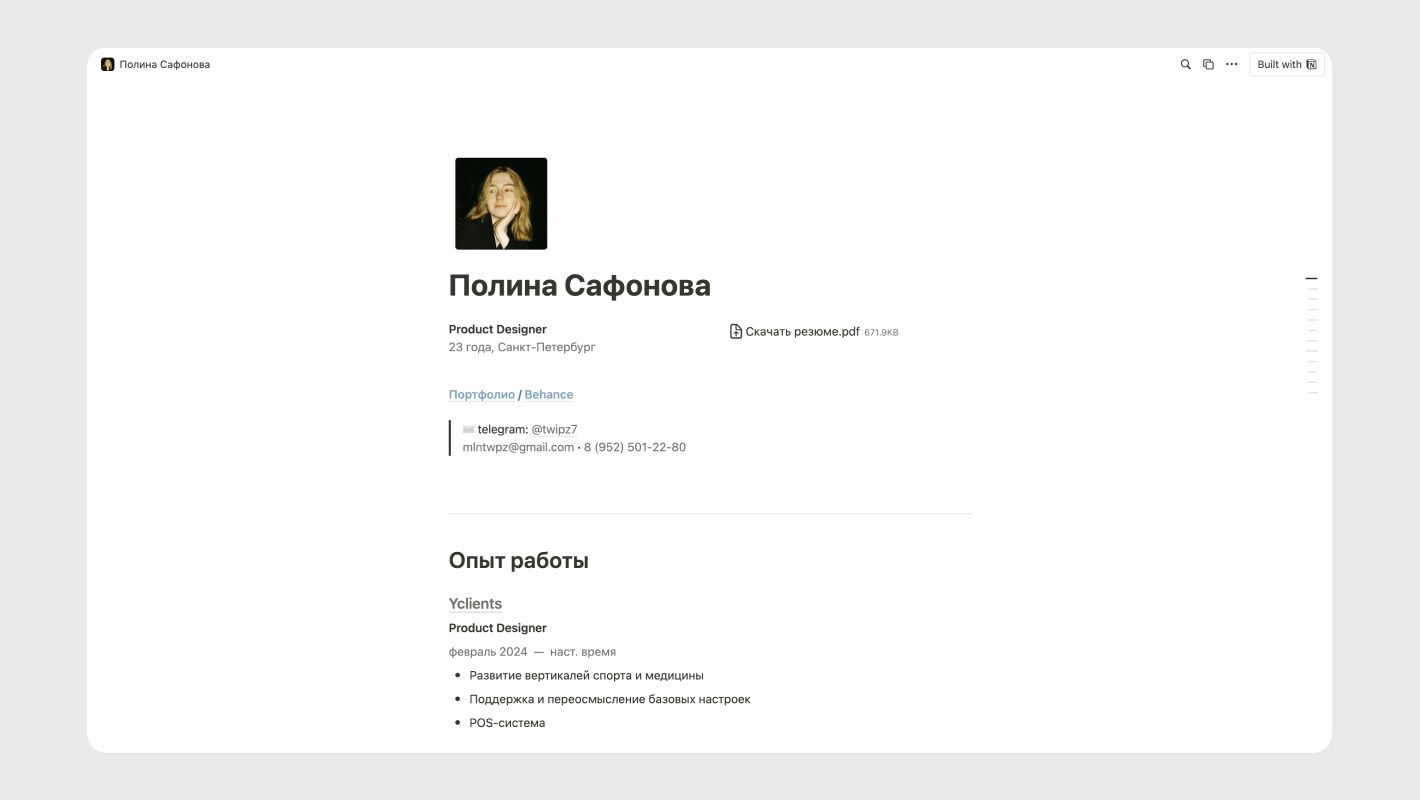The image size is (1420, 800).
Task: Select the highlighted top table-of-contents marker
Action: coord(1311,278)
